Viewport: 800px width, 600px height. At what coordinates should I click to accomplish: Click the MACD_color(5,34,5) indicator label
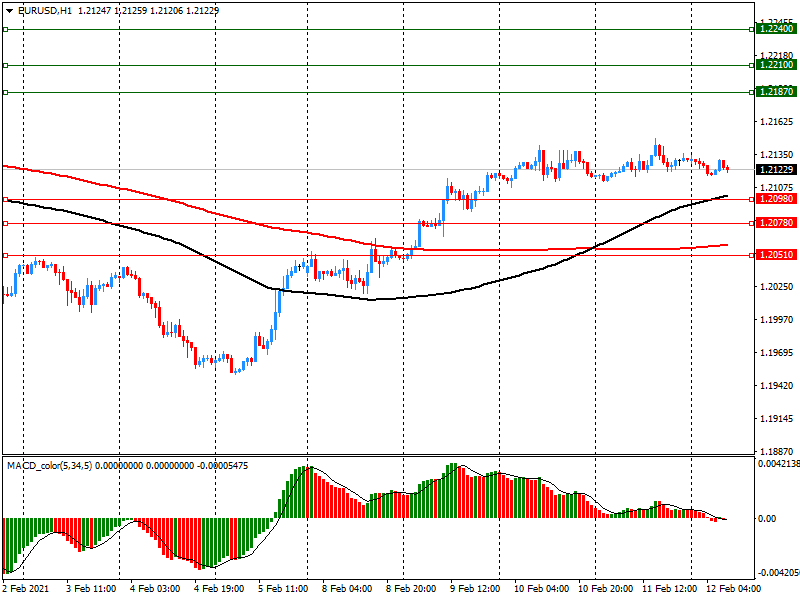point(50,466)
